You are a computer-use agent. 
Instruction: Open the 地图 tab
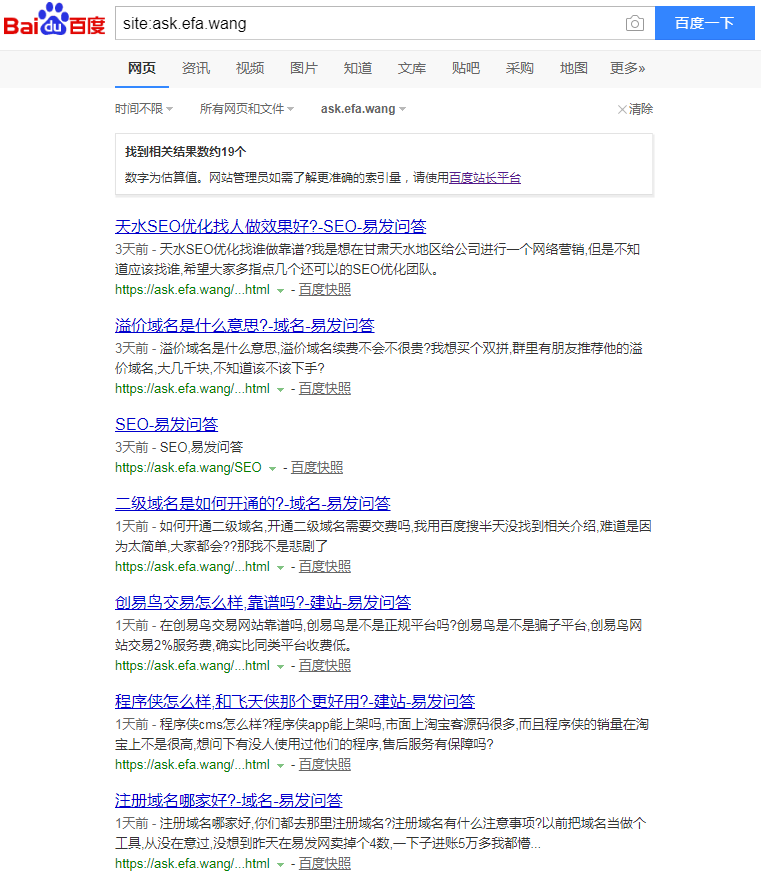click(573, 68)
